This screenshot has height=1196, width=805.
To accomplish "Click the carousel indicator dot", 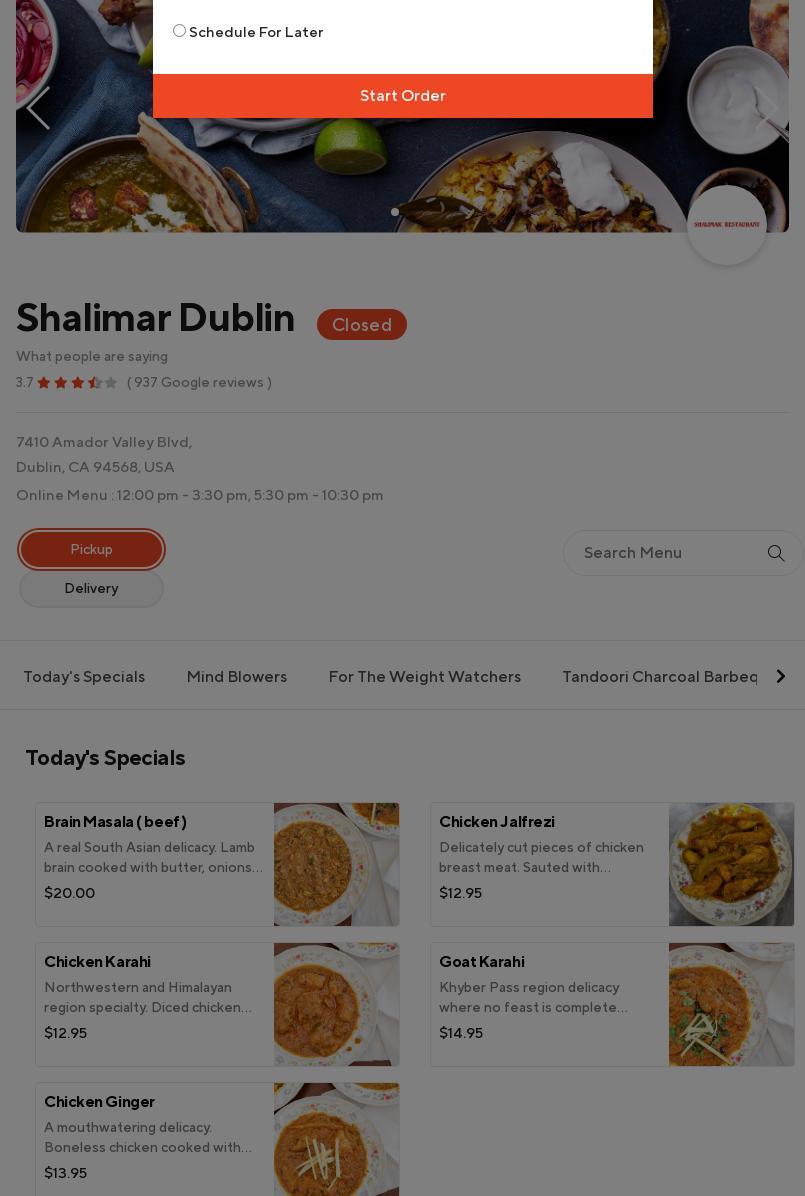I will (394, 212).
